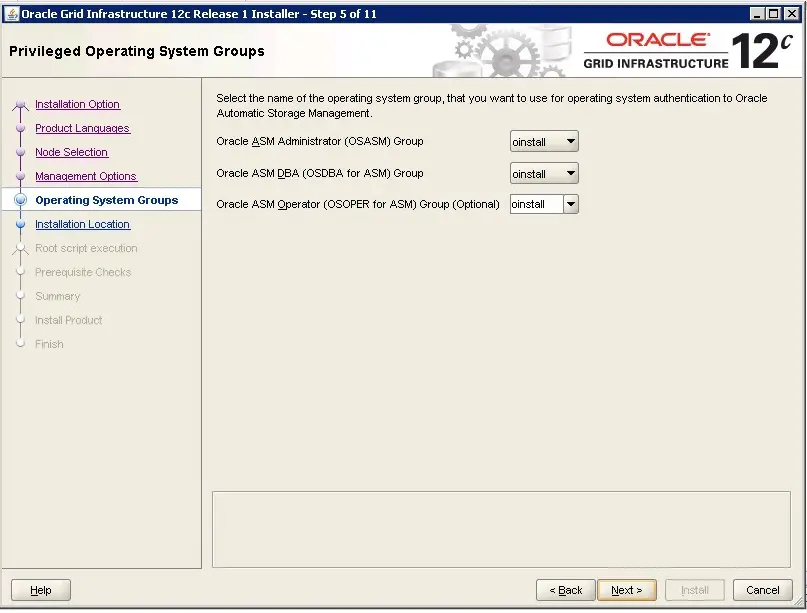Close the installer window

coord(792,14)
